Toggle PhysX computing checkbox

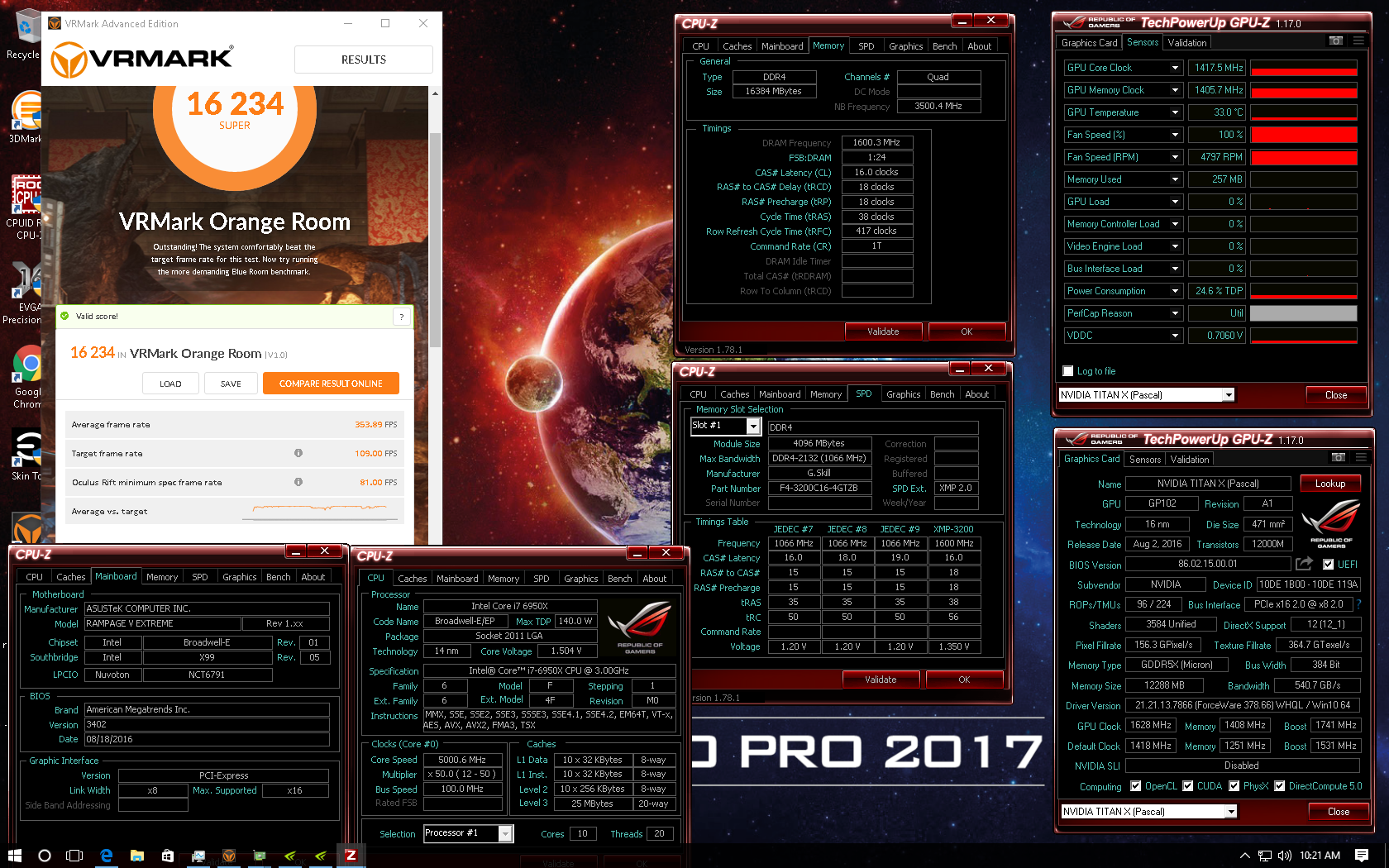pyautogui.click(x=1234, y=786)
